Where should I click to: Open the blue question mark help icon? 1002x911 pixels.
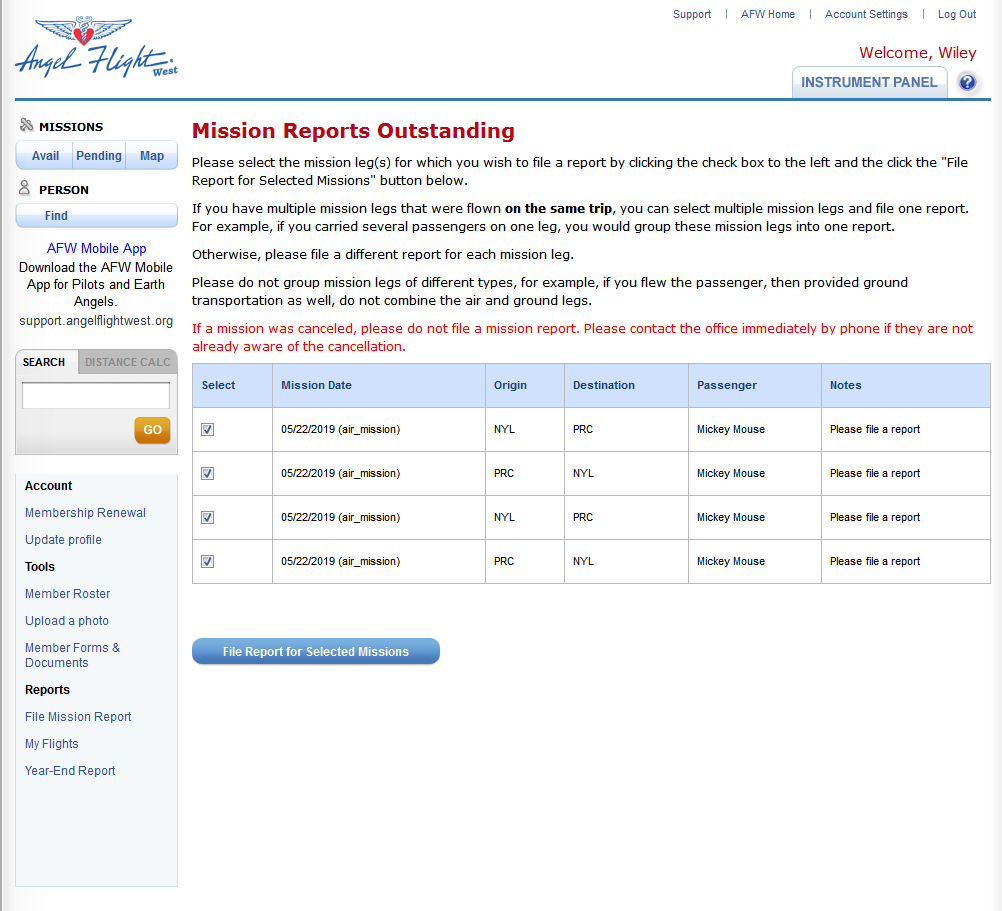tap(967, 82)
